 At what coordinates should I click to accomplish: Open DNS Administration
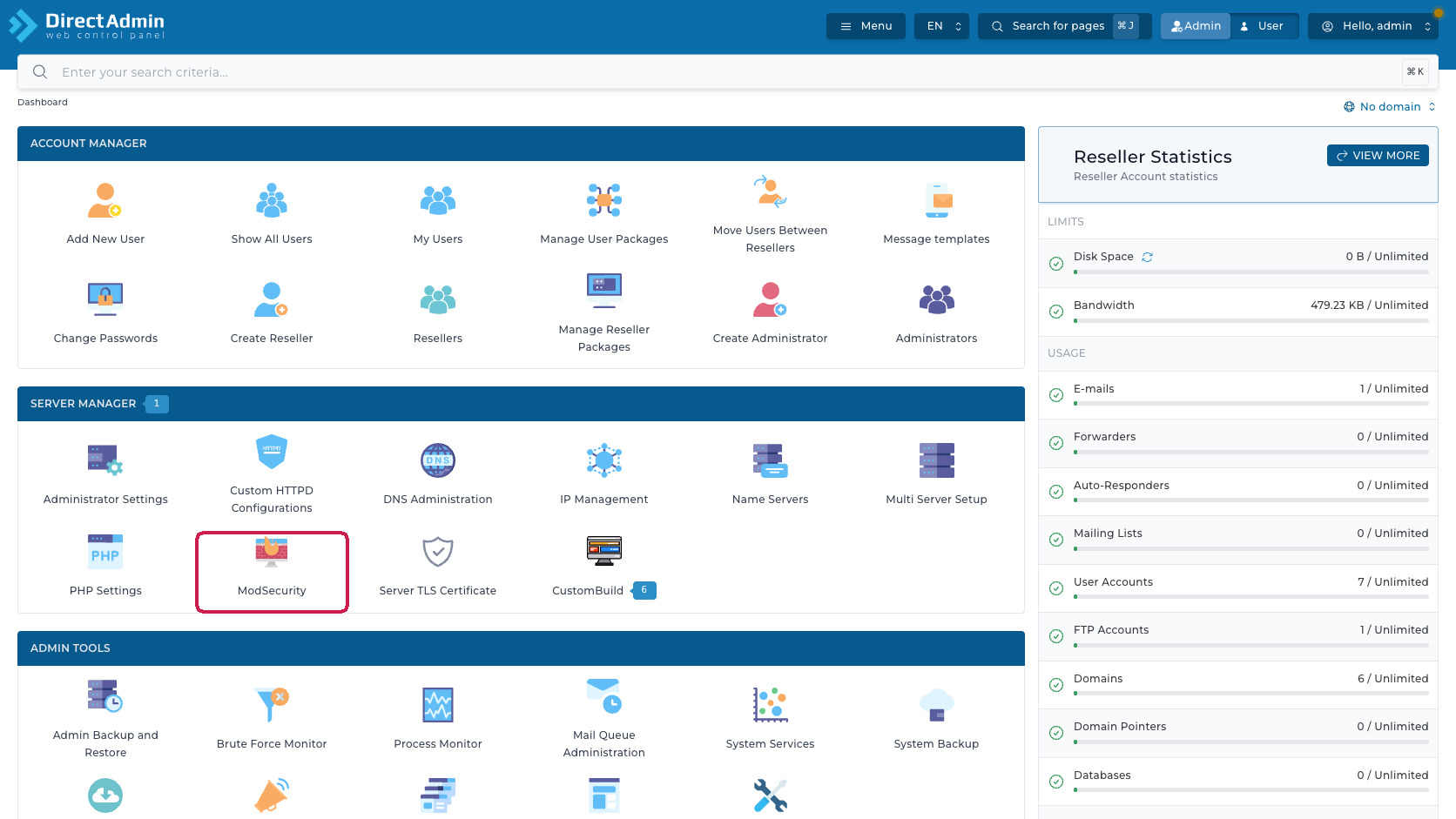[438, 475]
